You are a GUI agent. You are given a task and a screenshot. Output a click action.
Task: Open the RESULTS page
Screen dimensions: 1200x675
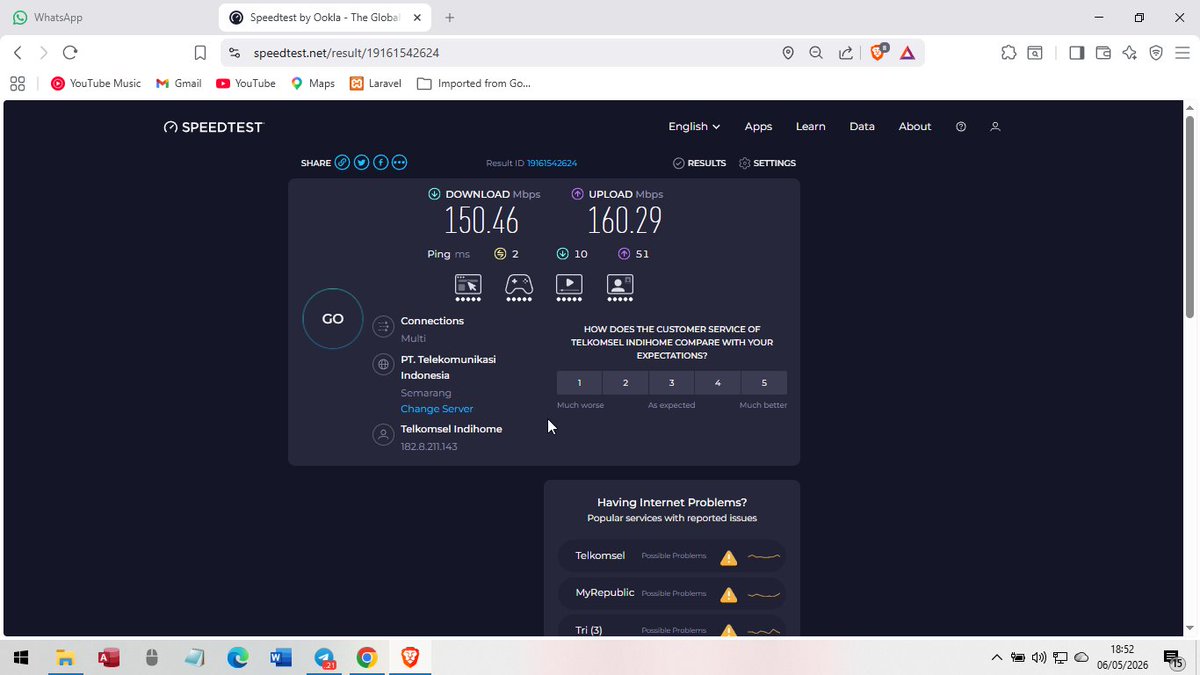tap(699, 163)
